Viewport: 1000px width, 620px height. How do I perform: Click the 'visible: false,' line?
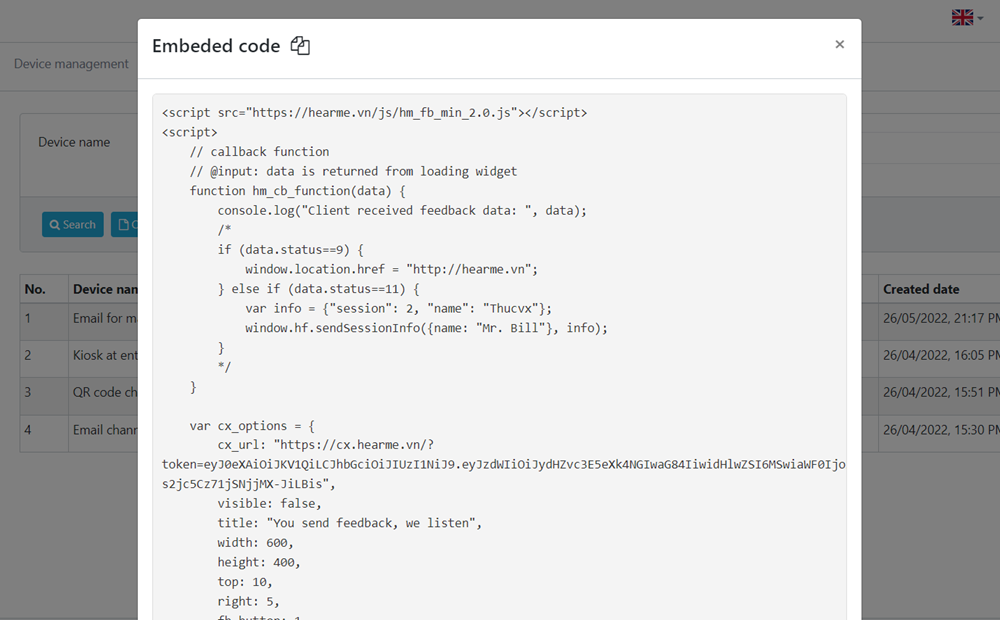pos(269,504)
